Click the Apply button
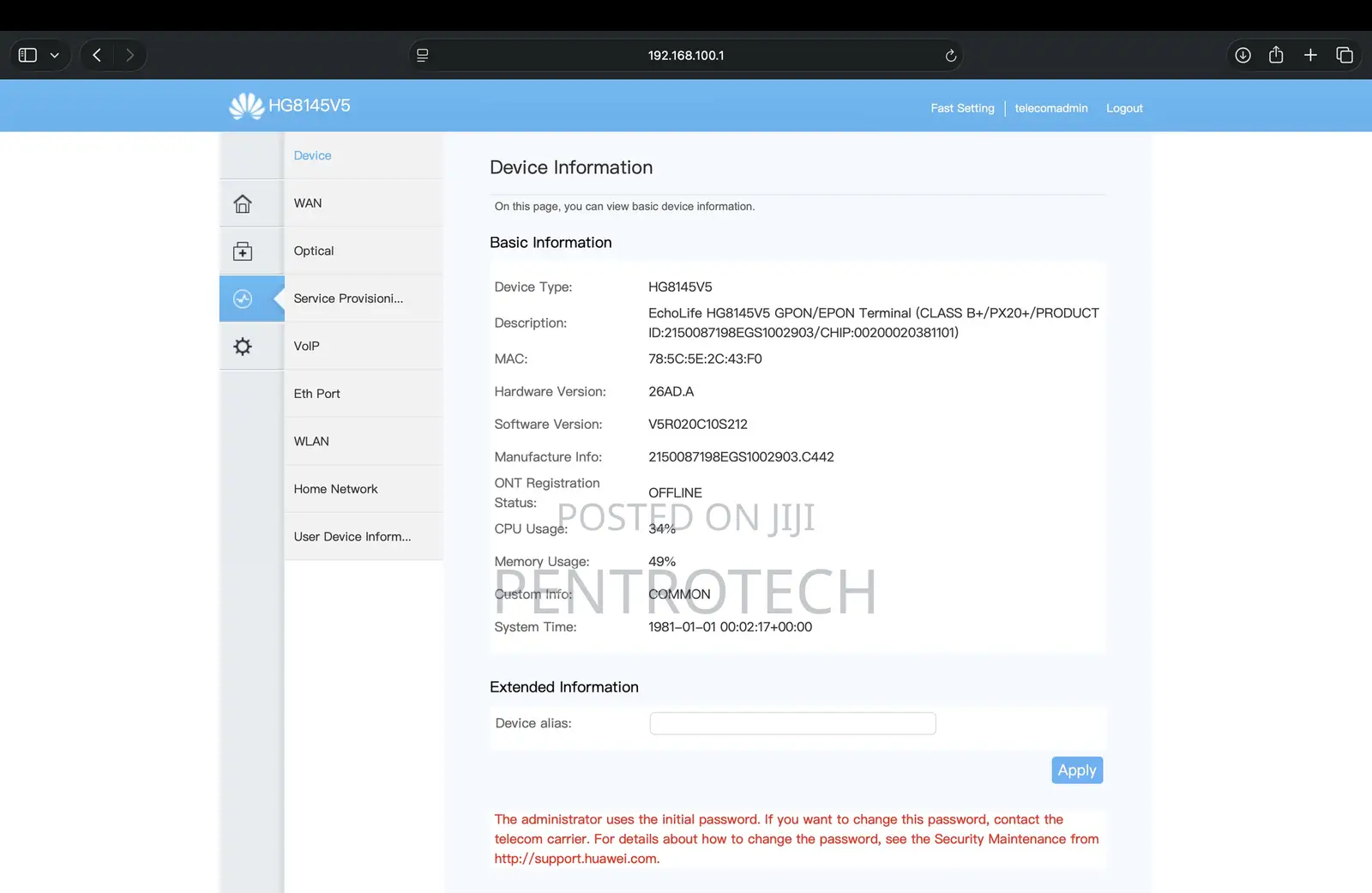The height and width of the screenshot is (893, 1372). (1077, 770)
